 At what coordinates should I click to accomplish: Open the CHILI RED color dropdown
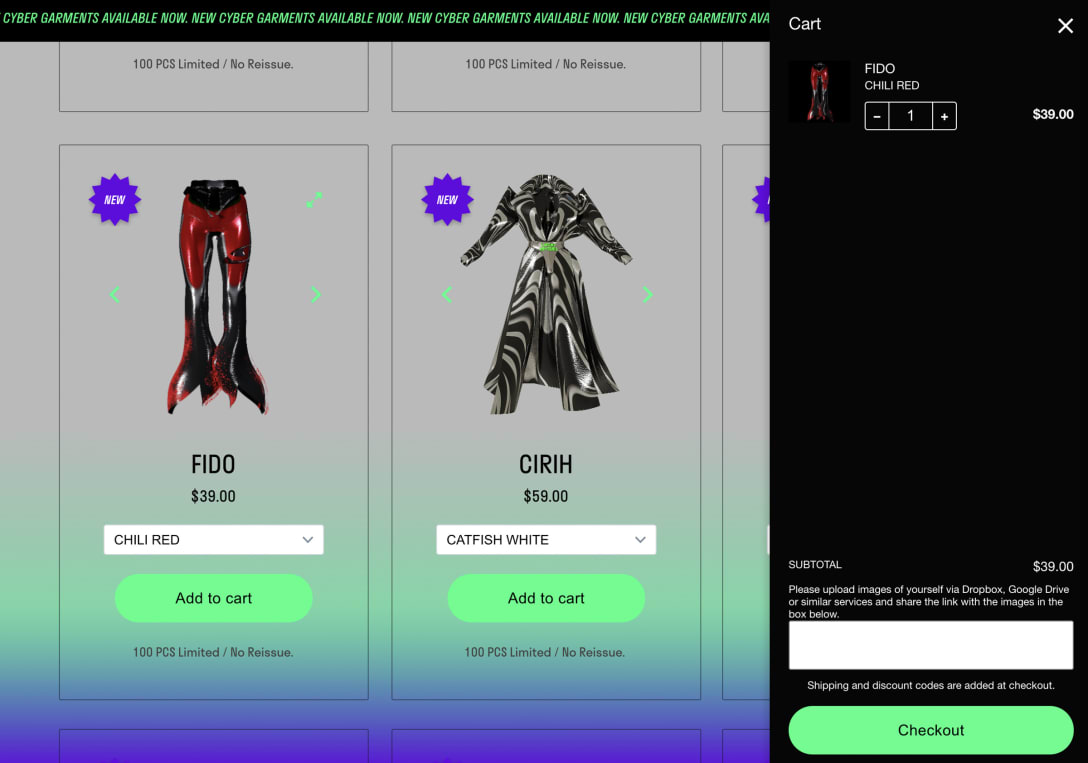[x=214, y=540]
